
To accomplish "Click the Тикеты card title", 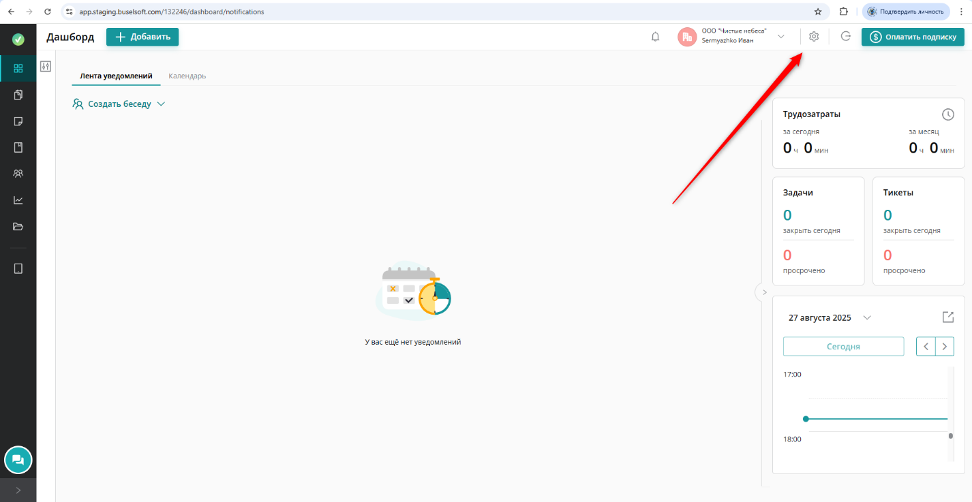I will [x=898, y=192].
